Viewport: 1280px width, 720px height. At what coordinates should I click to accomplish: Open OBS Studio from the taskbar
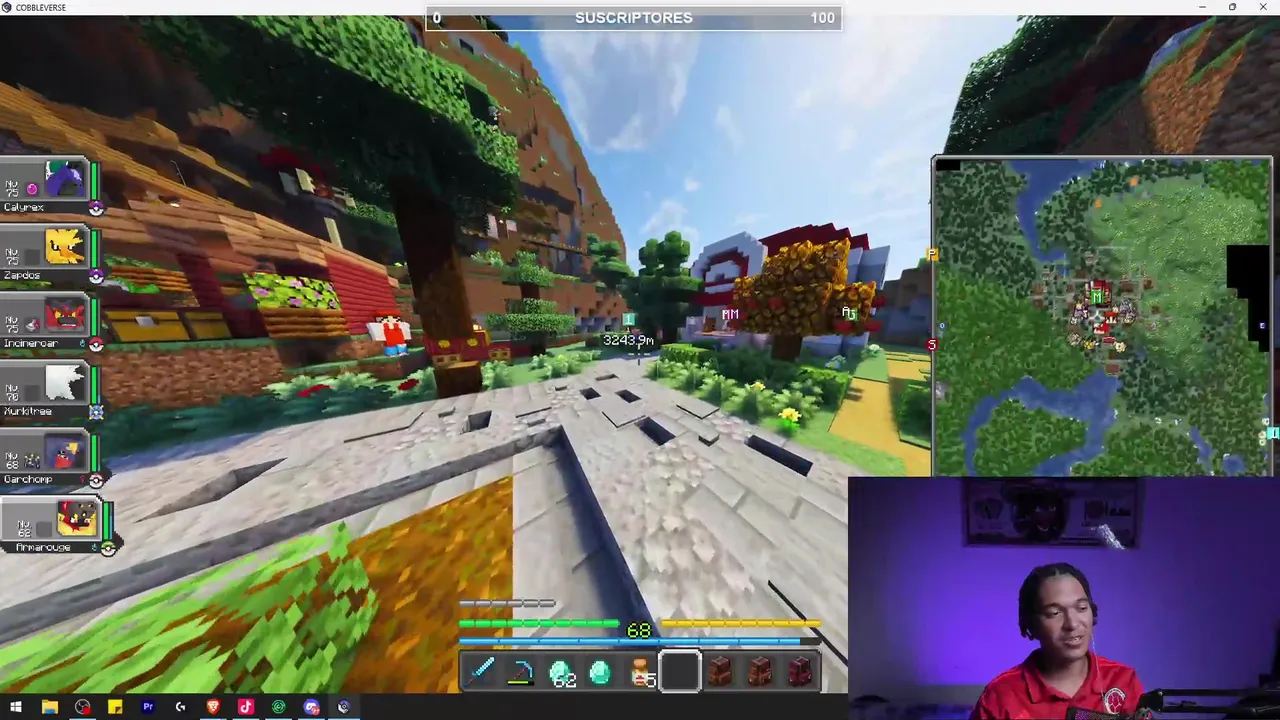[82, 707]
